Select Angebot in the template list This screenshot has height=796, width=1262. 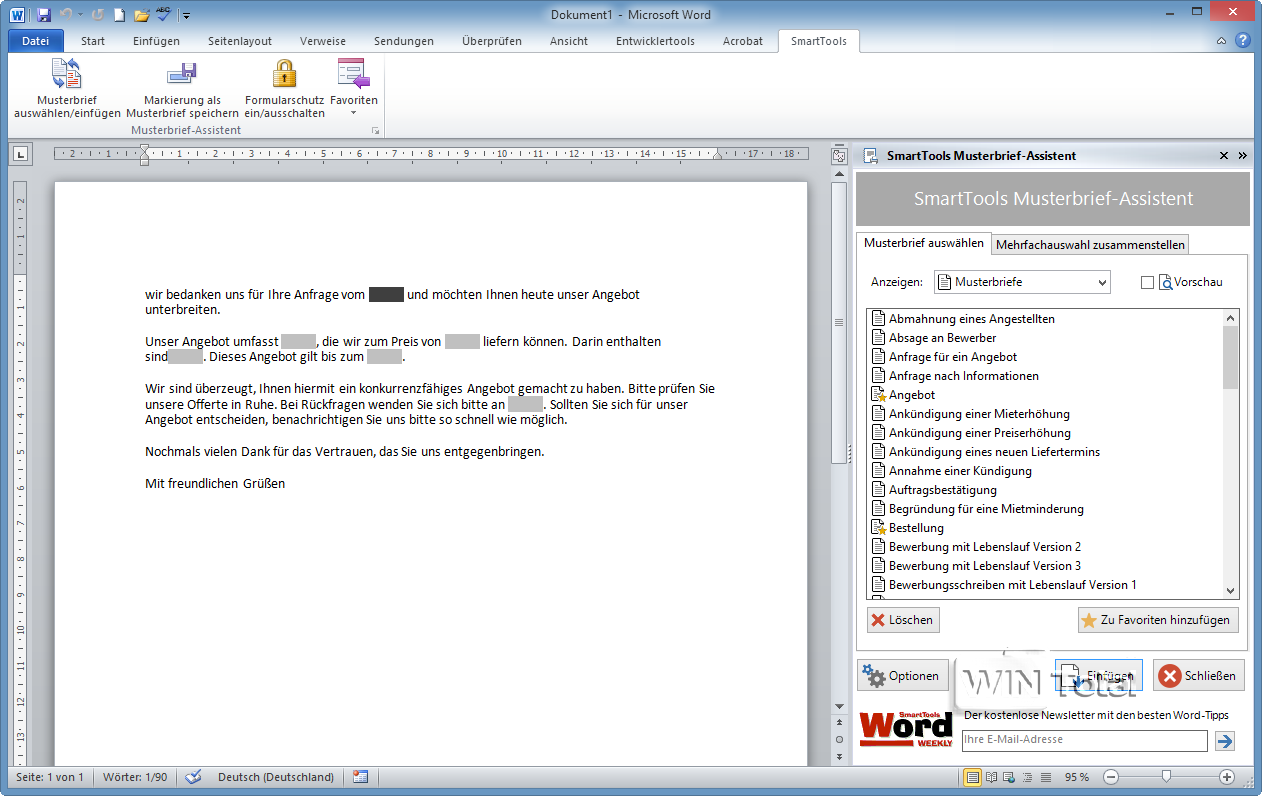(912, 395)
